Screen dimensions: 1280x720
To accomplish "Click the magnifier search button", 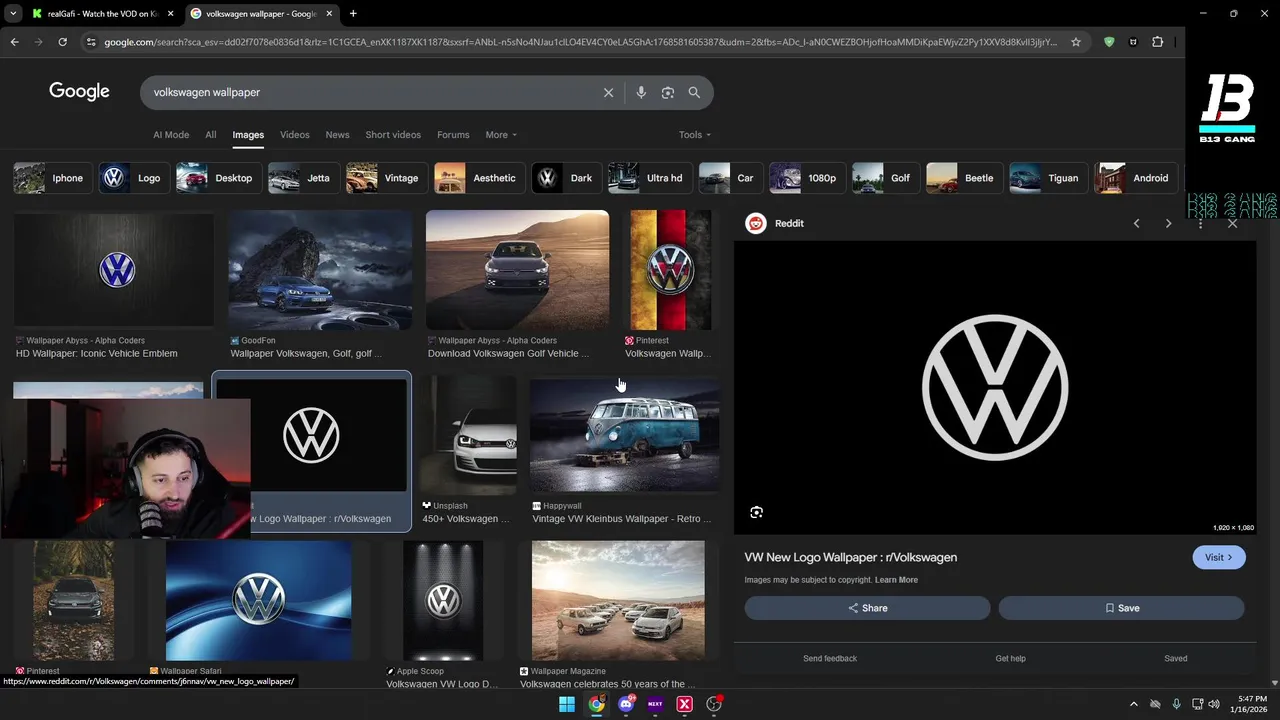I will [x=694, y=92].
